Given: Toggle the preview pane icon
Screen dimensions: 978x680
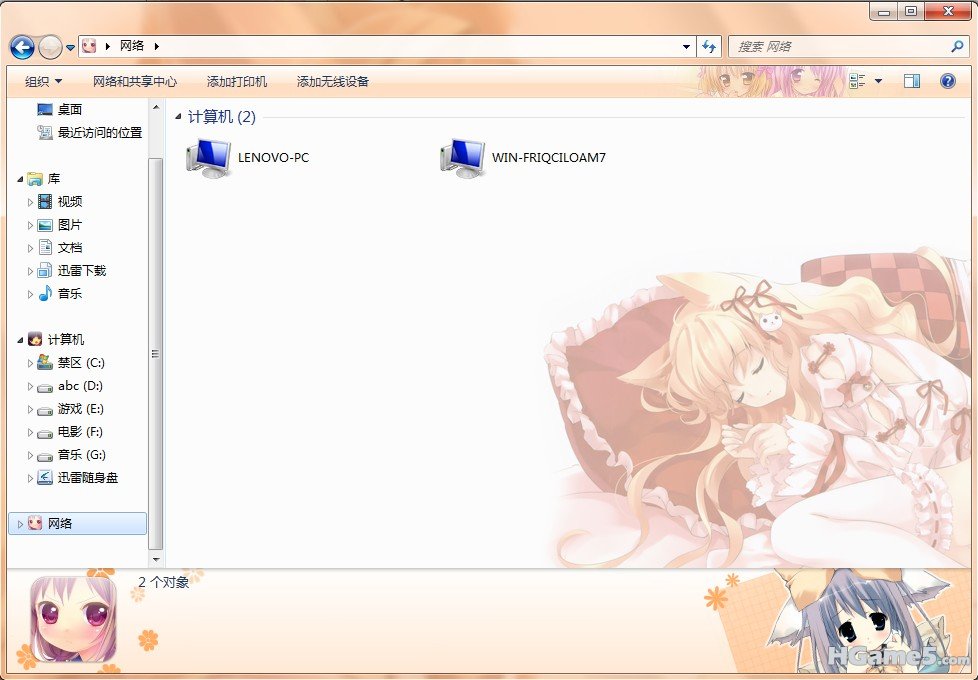Looking at the screenshot, I should click(x=912, y=81).
